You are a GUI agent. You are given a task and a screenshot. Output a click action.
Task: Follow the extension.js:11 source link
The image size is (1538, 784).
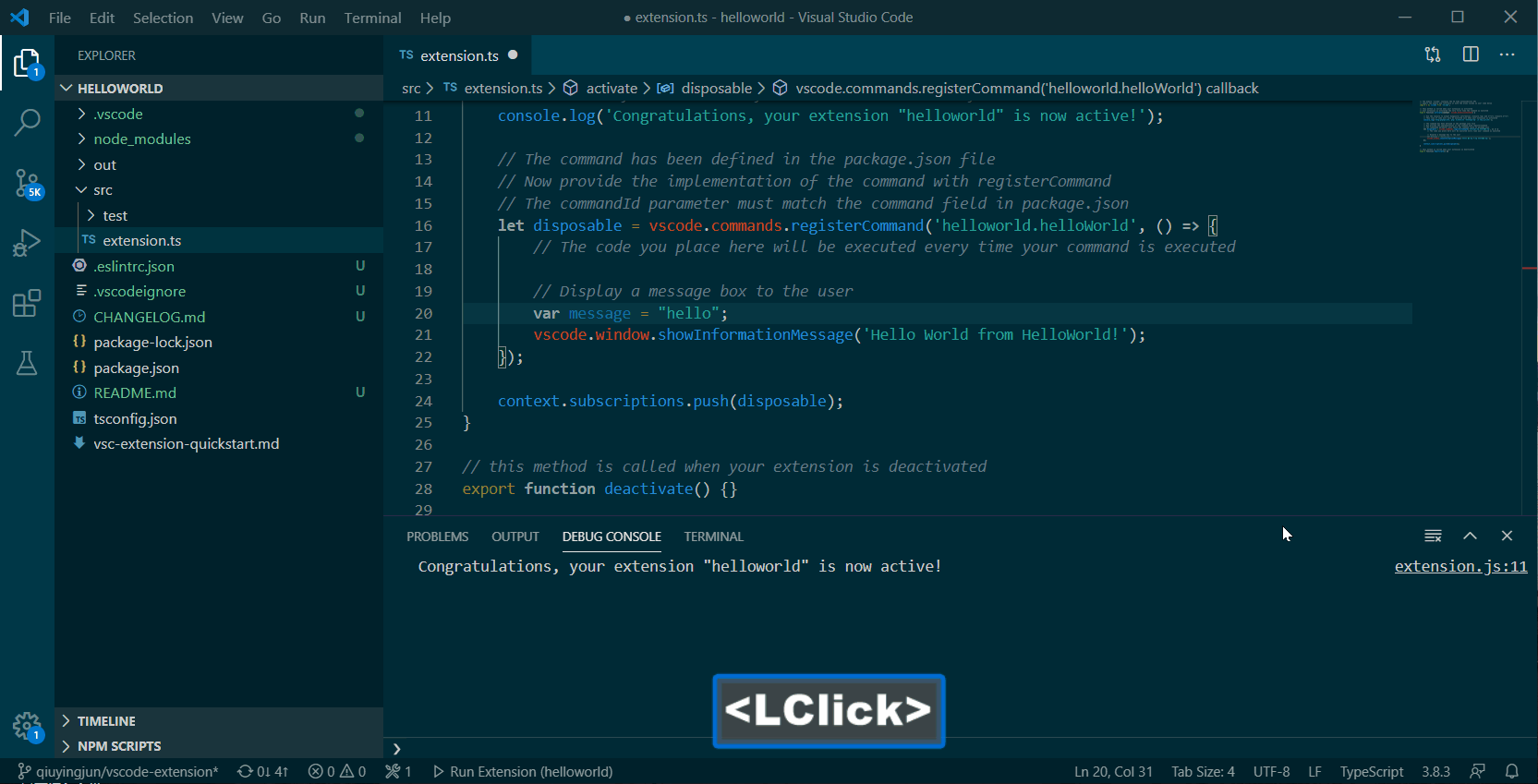[1460, 566]
